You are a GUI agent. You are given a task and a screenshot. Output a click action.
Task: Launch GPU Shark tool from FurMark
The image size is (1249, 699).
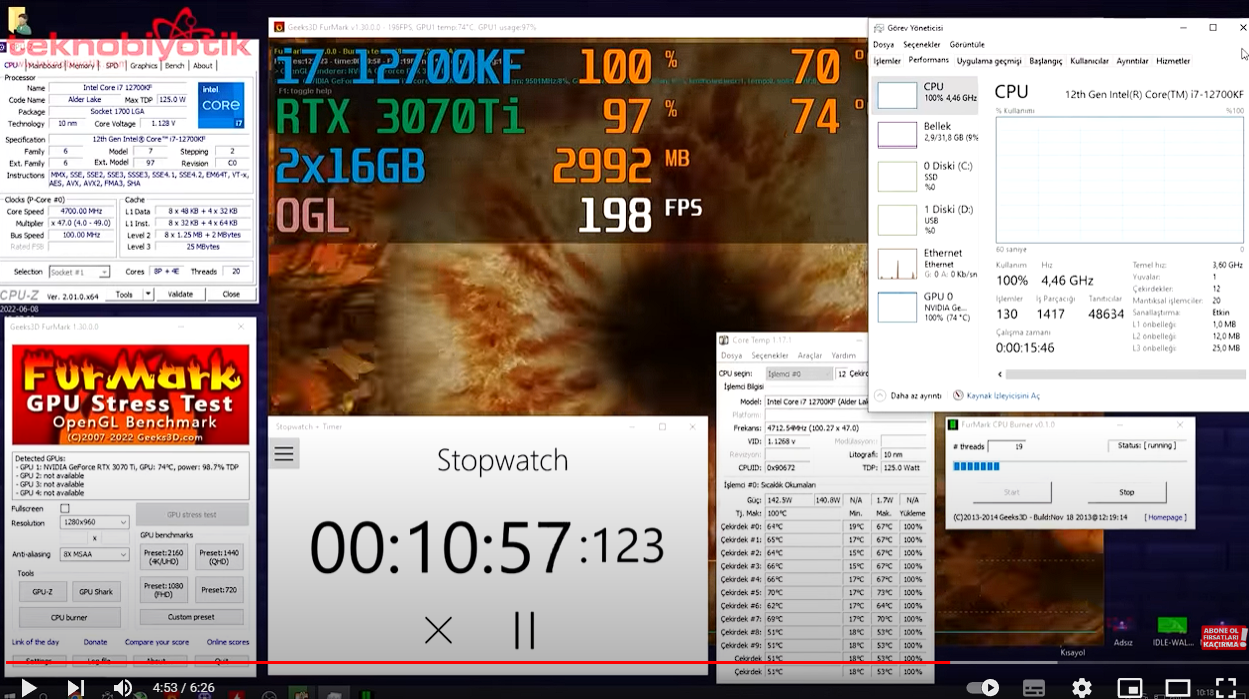pos(97,591)
